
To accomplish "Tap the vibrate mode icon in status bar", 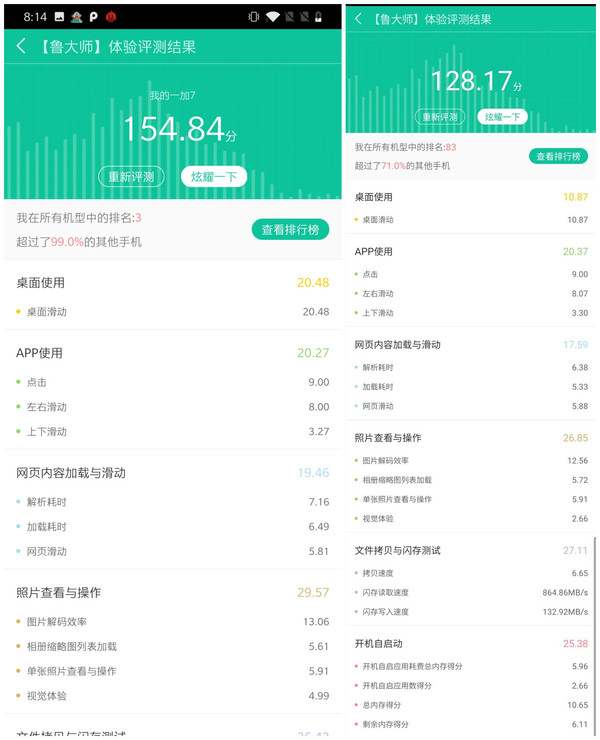I will 254,17.
